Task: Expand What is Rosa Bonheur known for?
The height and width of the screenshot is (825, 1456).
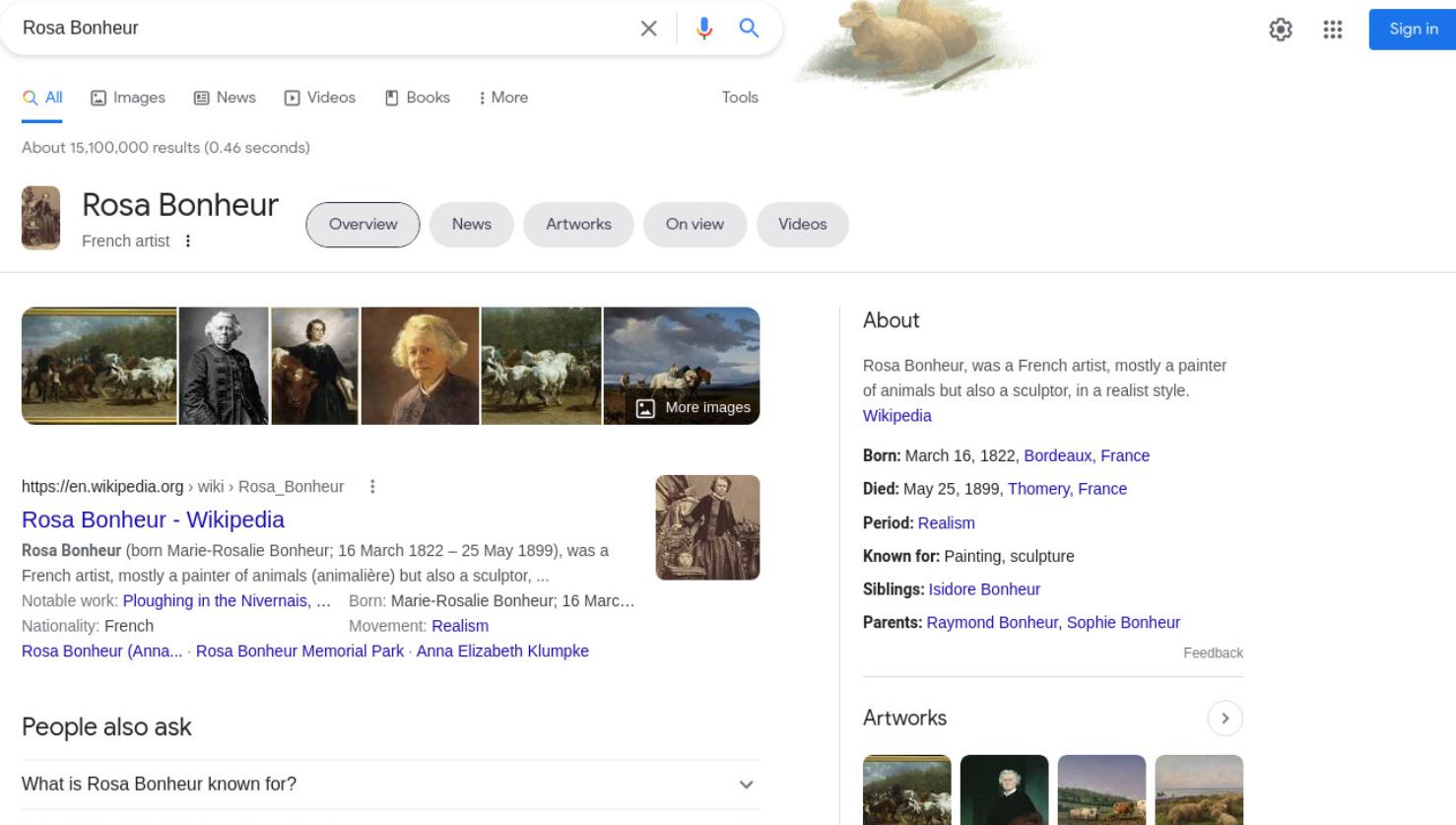Action: point(391,785)
